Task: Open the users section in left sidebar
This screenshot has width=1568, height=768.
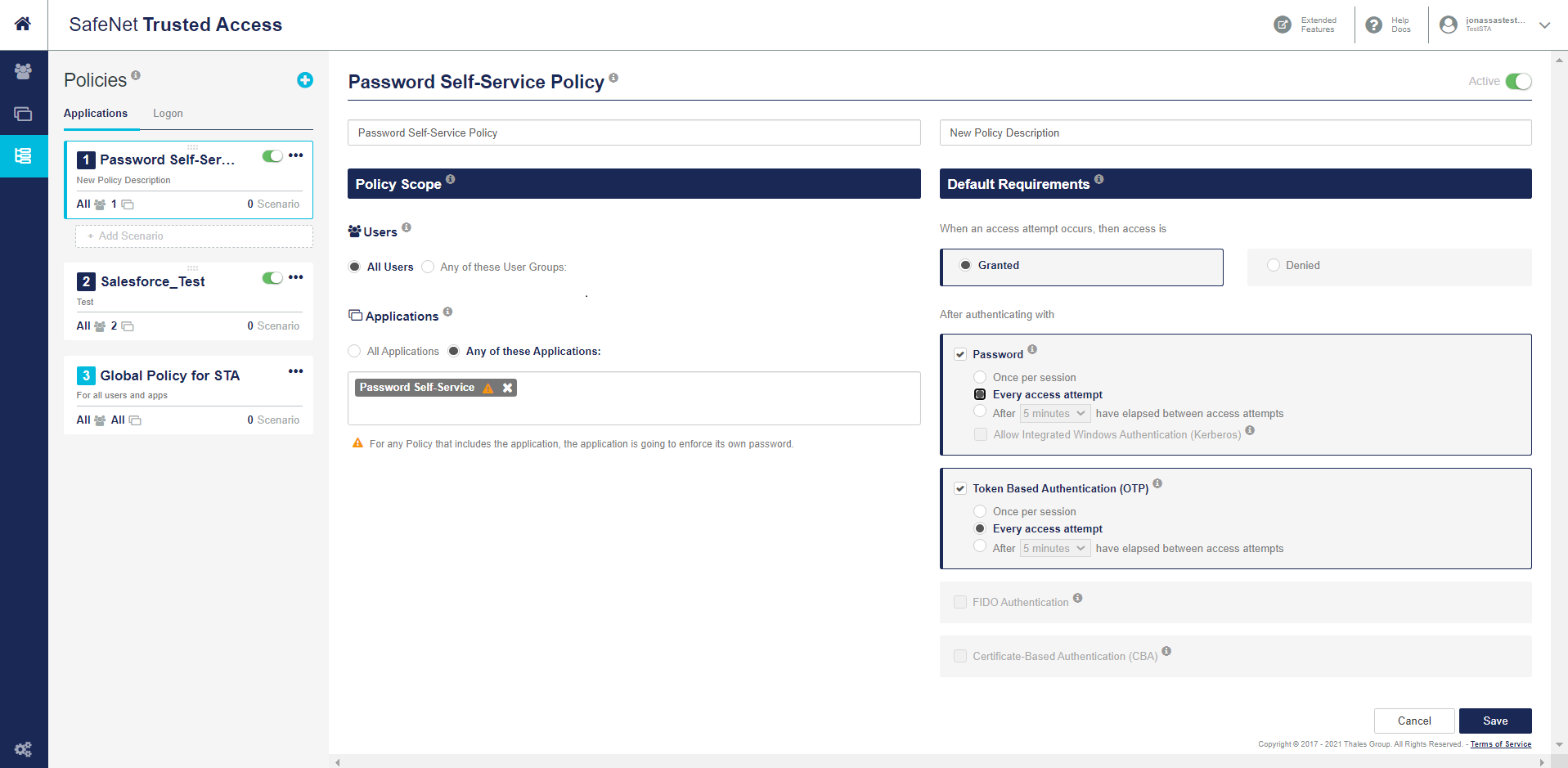Action: (x=23, y=71)
